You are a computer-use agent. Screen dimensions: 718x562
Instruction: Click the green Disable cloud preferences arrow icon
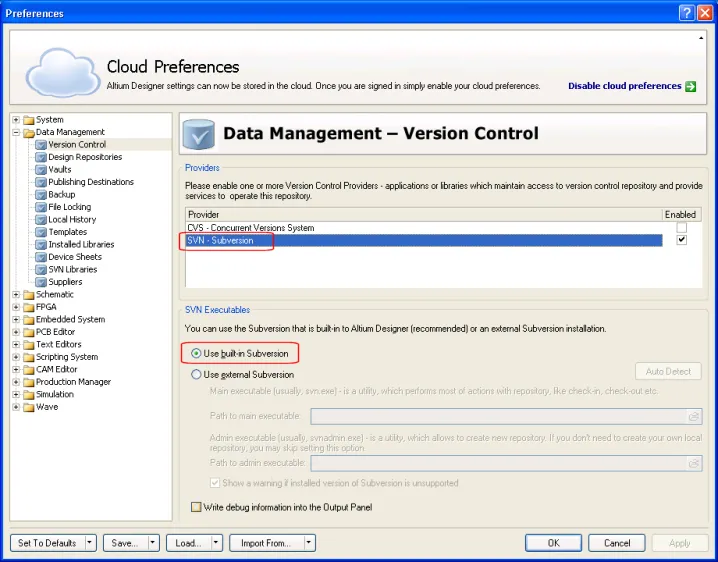pyautogui.click(x=691, y=86)
